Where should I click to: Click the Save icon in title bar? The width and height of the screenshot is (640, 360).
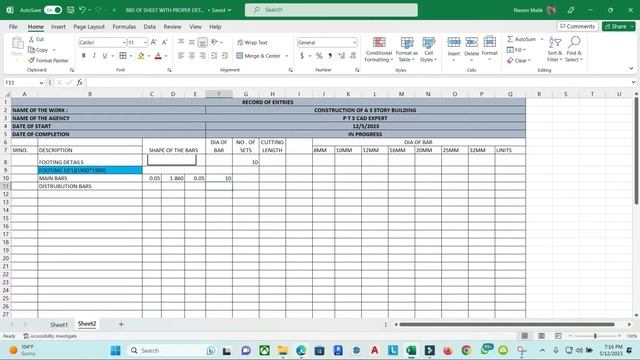coord(70,10)
